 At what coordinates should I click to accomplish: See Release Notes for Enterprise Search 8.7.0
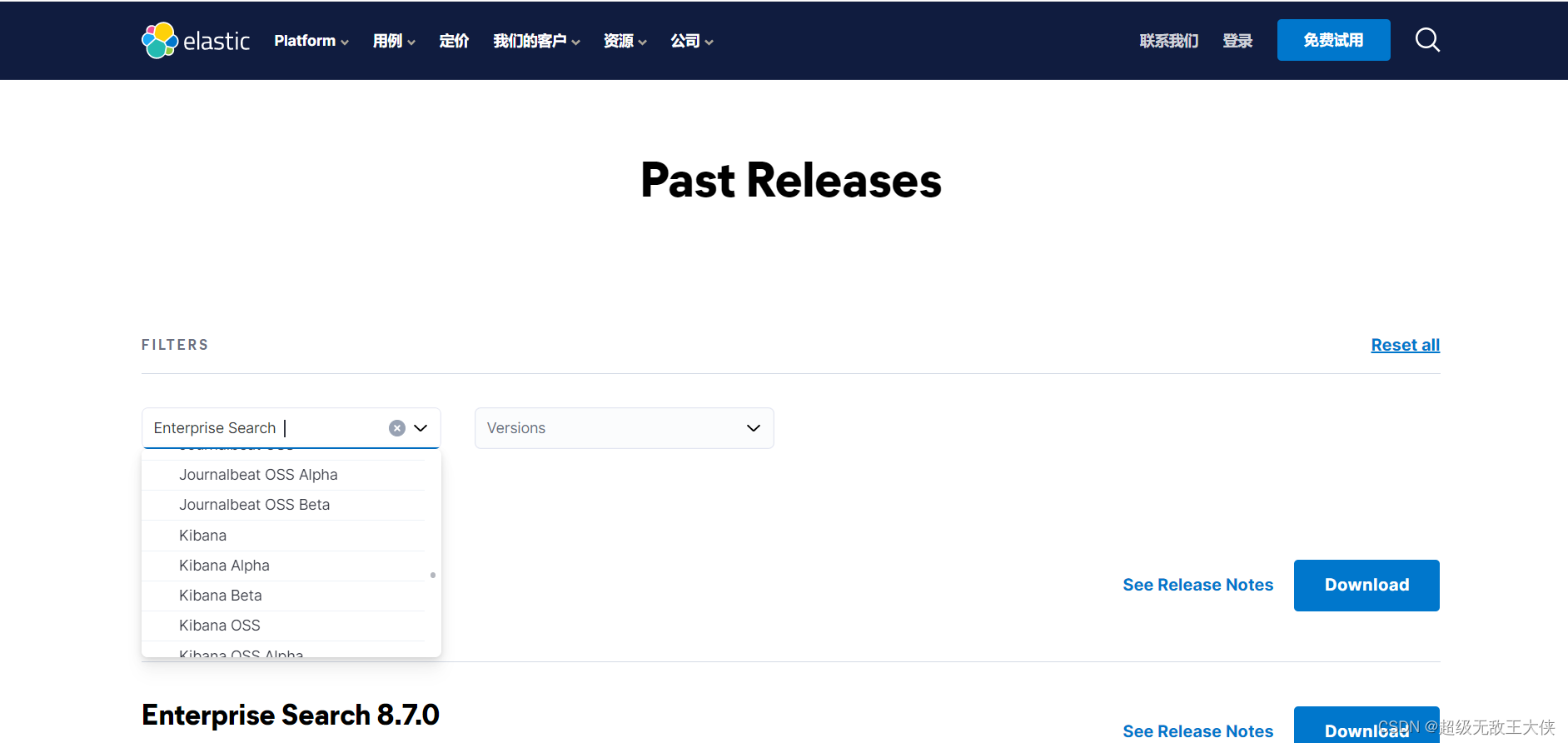(x=1198, y=731)
